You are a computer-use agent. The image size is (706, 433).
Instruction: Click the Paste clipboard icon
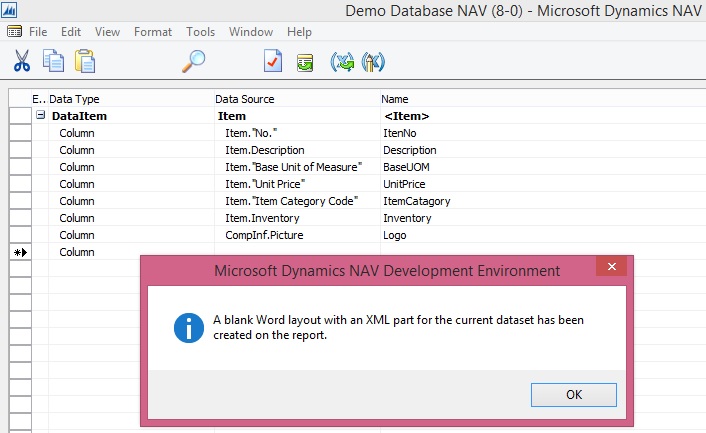(x=85, y=61)
